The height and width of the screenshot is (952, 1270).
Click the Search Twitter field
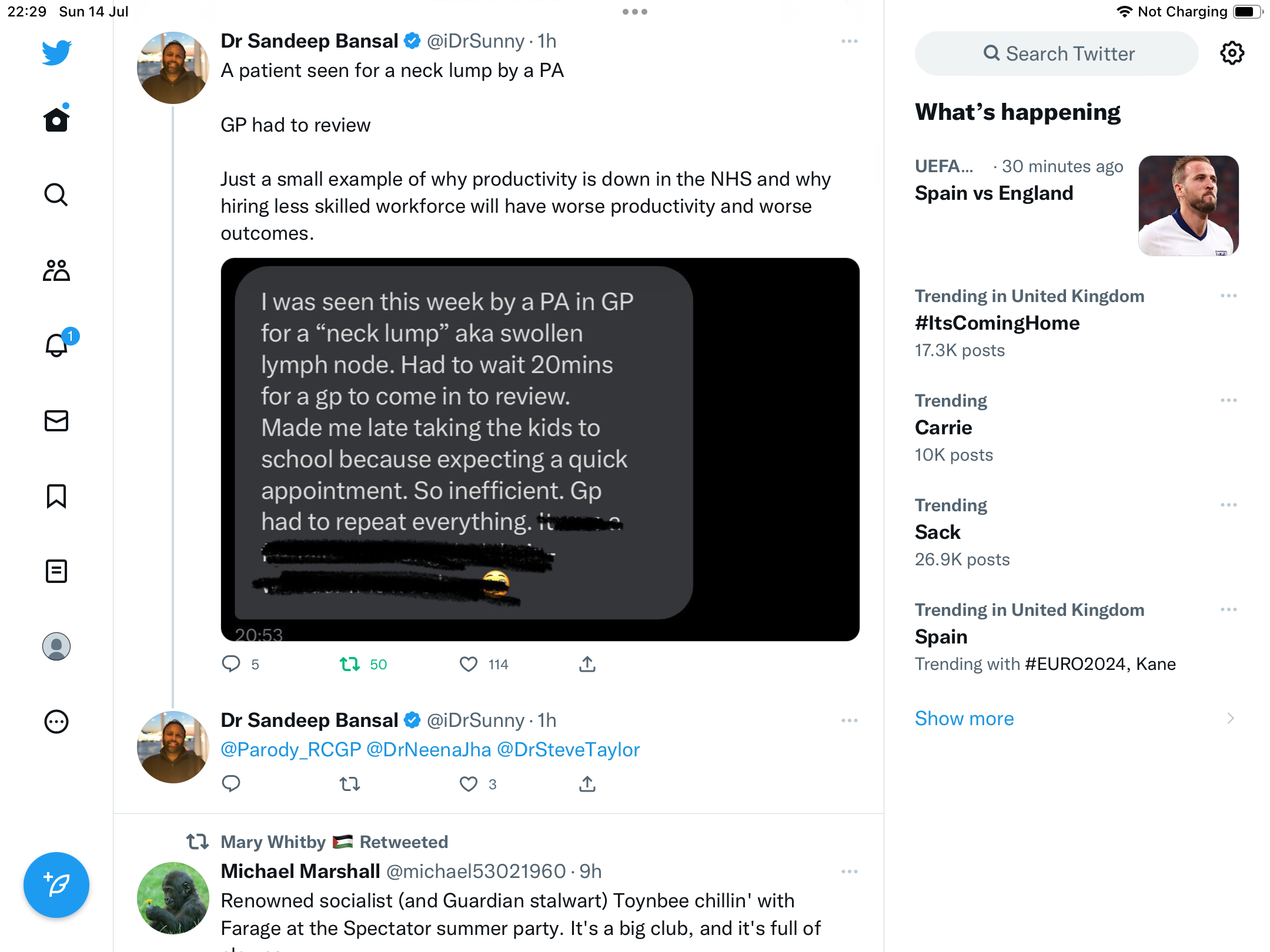pos(1057,53)
